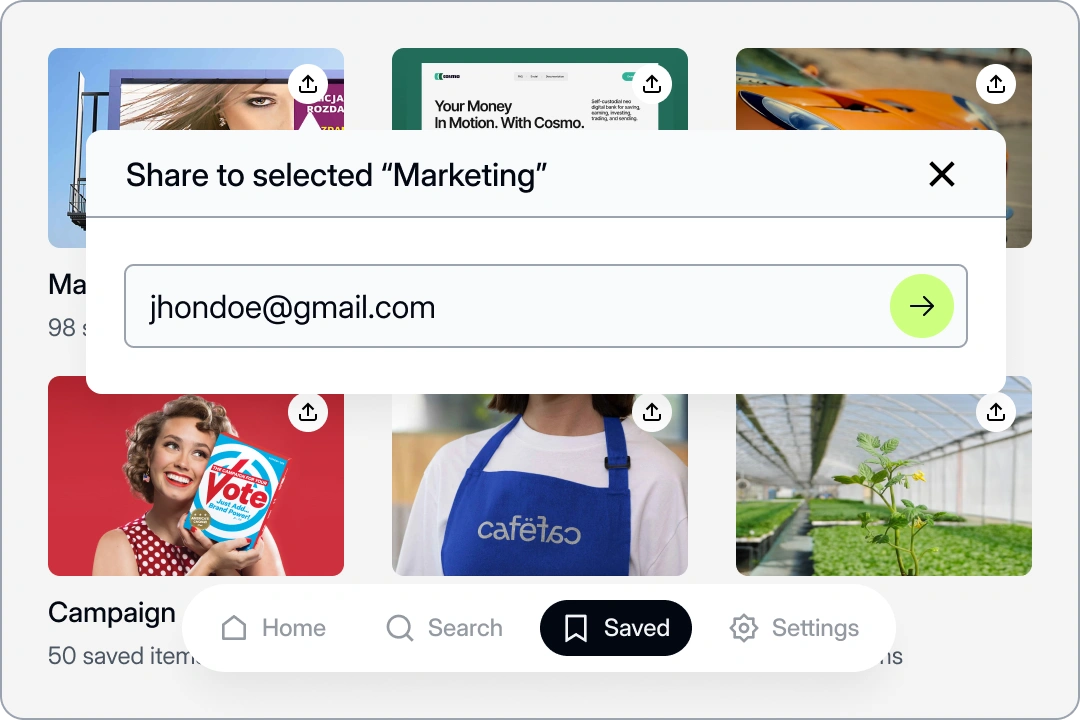Close the Share to Marketing dialog
The height and width of the screenshot is (720, 1080).
click(x=942, y=174)
